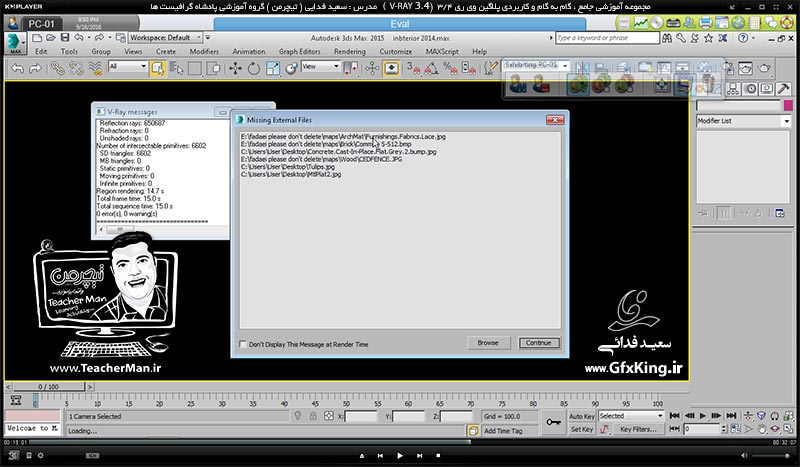This screenshot has height=467, width=800.
Task: Click the favorites star icon in InfoCenter
Action: click(x=708, y=38)
